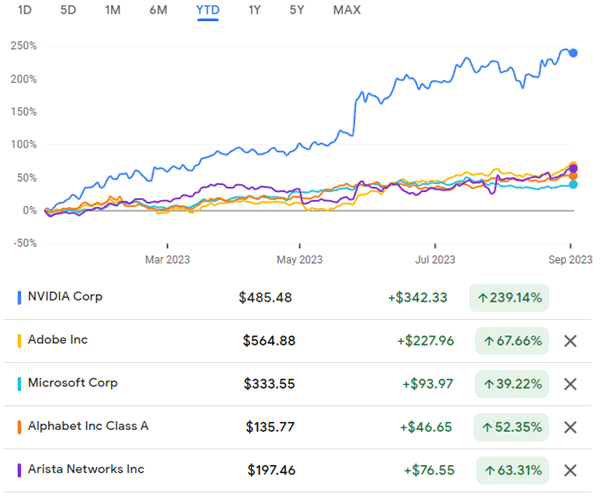The image size is (602, 496).
Task: Open the Adobe Inc stock row
Action: [x=298, y=341]
